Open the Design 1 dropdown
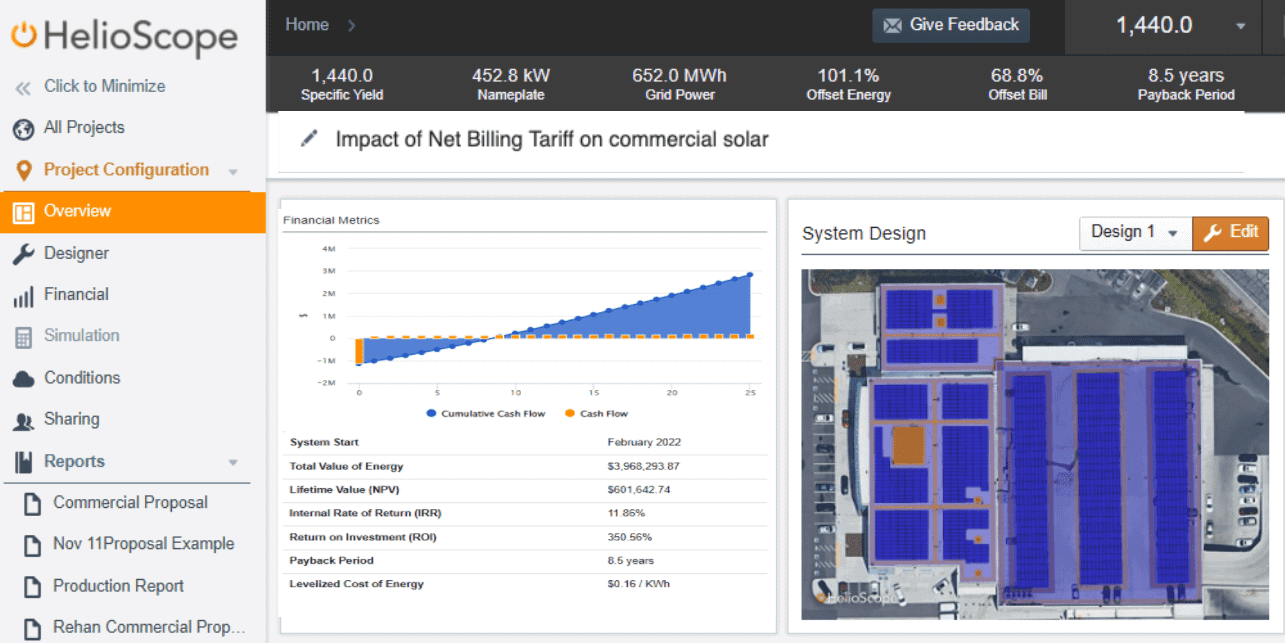 coord(1135,233)
